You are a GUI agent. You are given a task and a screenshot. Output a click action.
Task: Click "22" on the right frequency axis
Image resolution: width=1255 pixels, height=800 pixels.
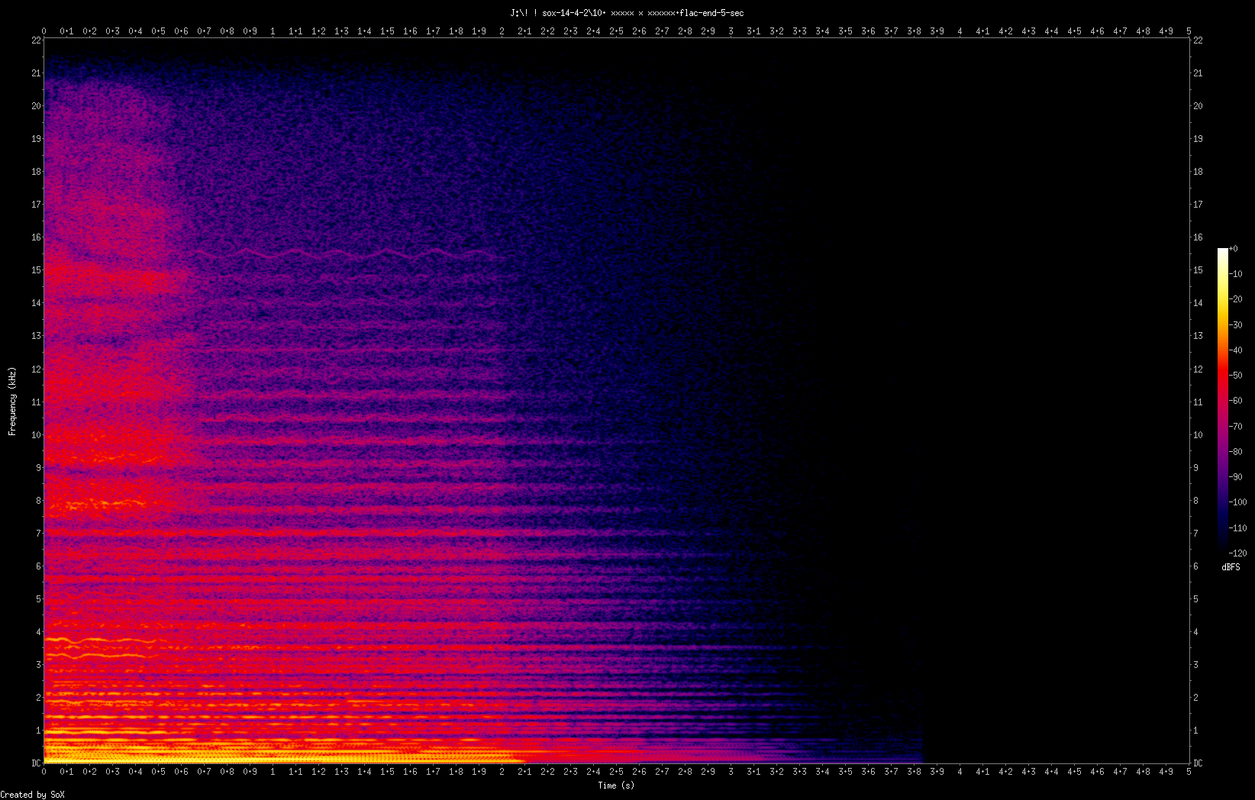[x=1199, y=40]
